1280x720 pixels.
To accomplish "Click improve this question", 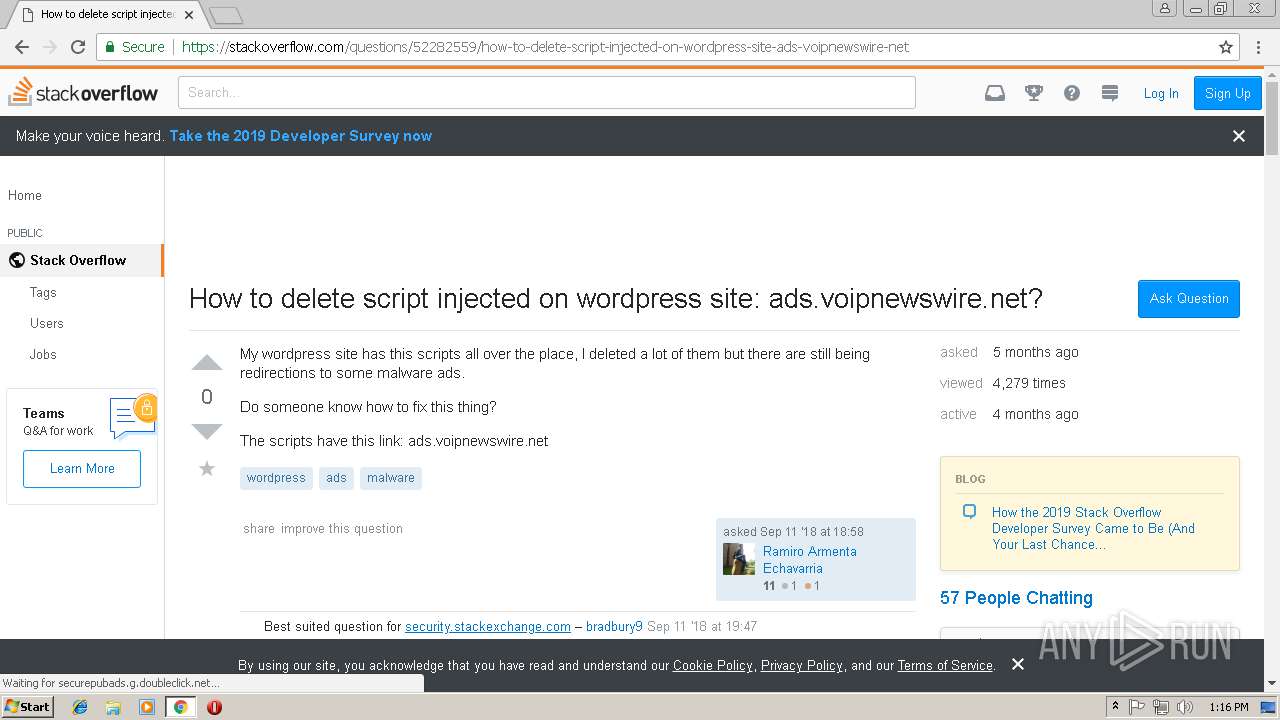I will (342, 528).
